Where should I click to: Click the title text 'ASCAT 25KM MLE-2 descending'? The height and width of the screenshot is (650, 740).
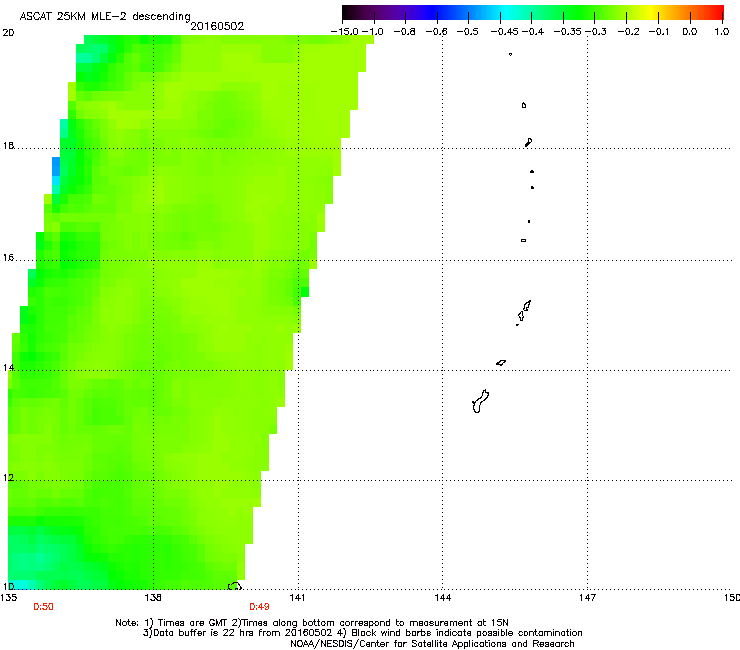(x=105, y=17)
